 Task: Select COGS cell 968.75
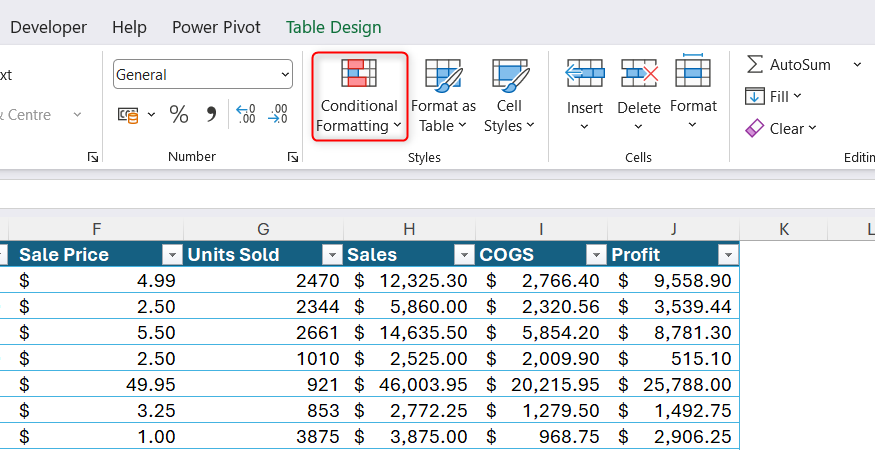541,437
